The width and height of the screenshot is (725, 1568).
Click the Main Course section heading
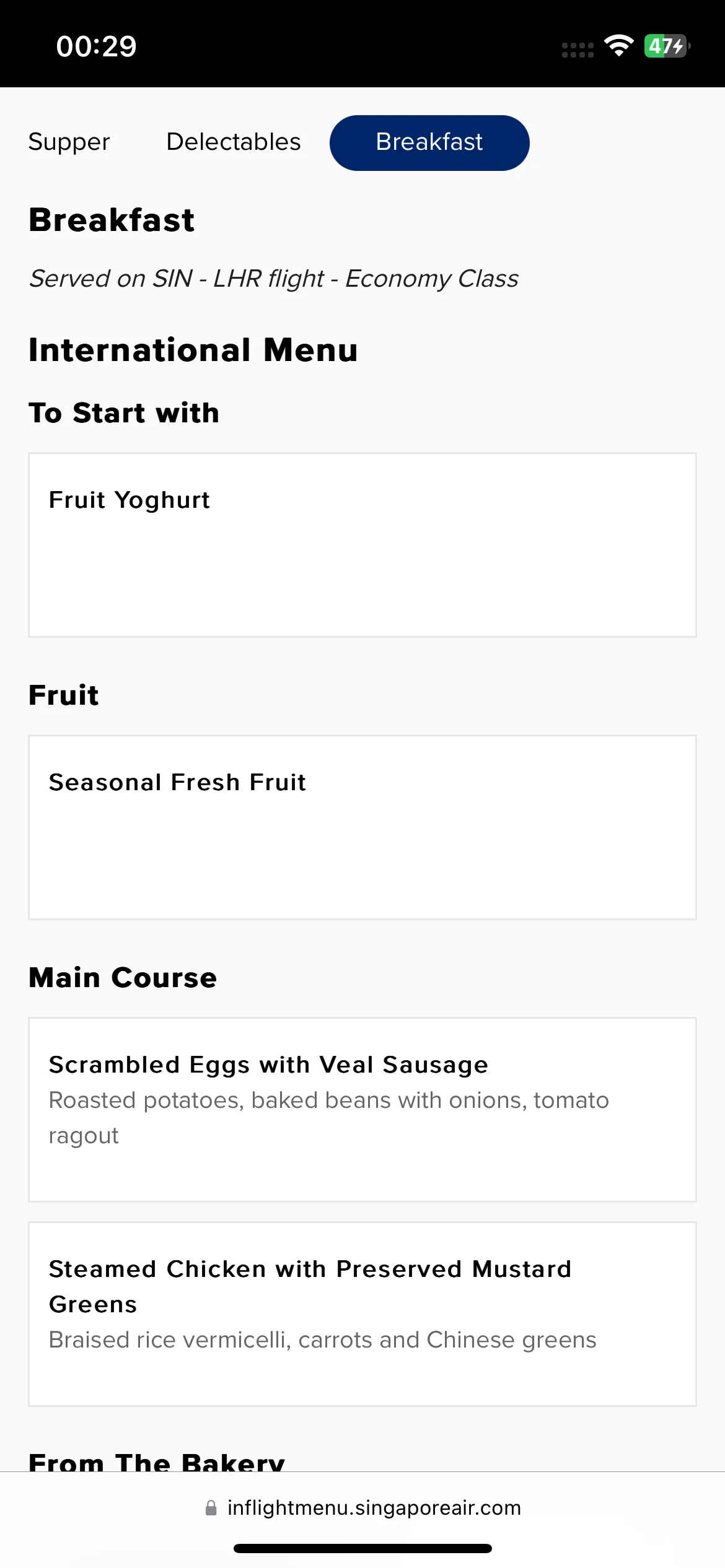(123, 978)
